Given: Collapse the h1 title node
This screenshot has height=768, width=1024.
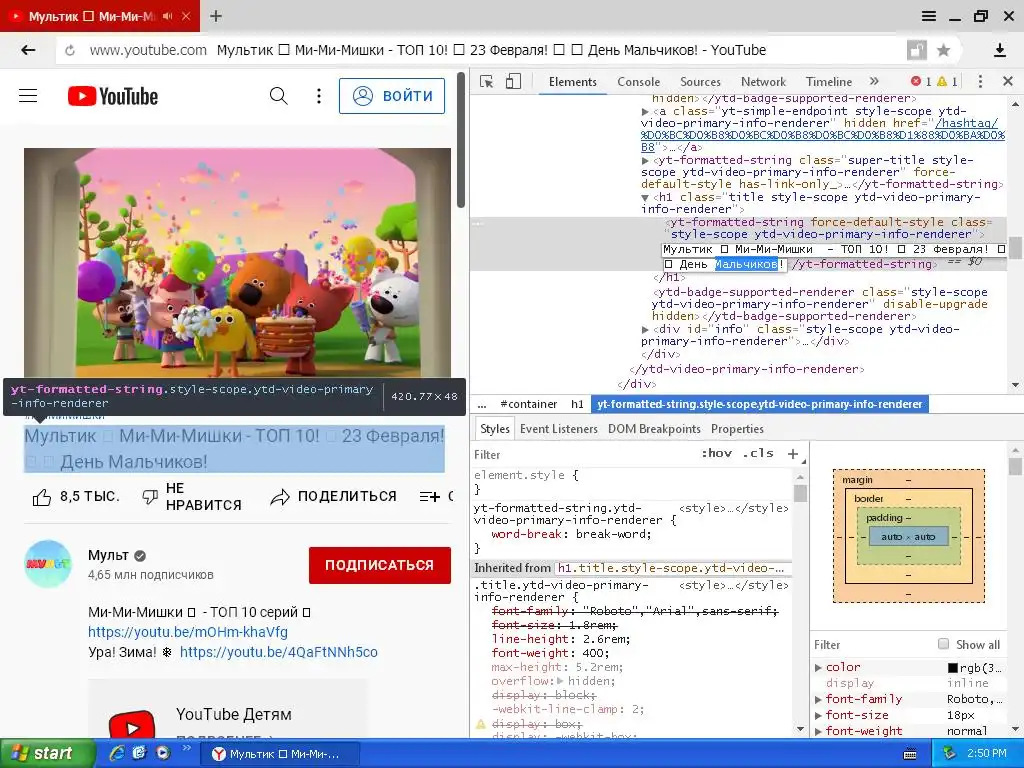Looking at the screenshot, I should [x=645, y=198].
